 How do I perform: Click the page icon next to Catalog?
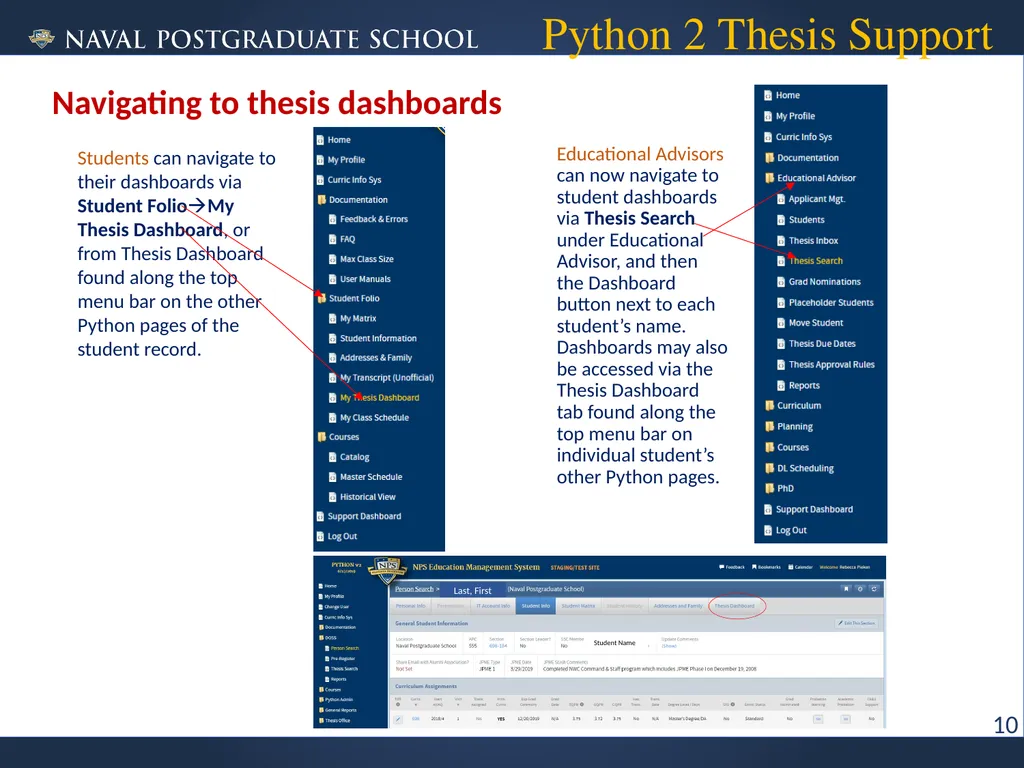pyautogui.click(x=332, y=457)
